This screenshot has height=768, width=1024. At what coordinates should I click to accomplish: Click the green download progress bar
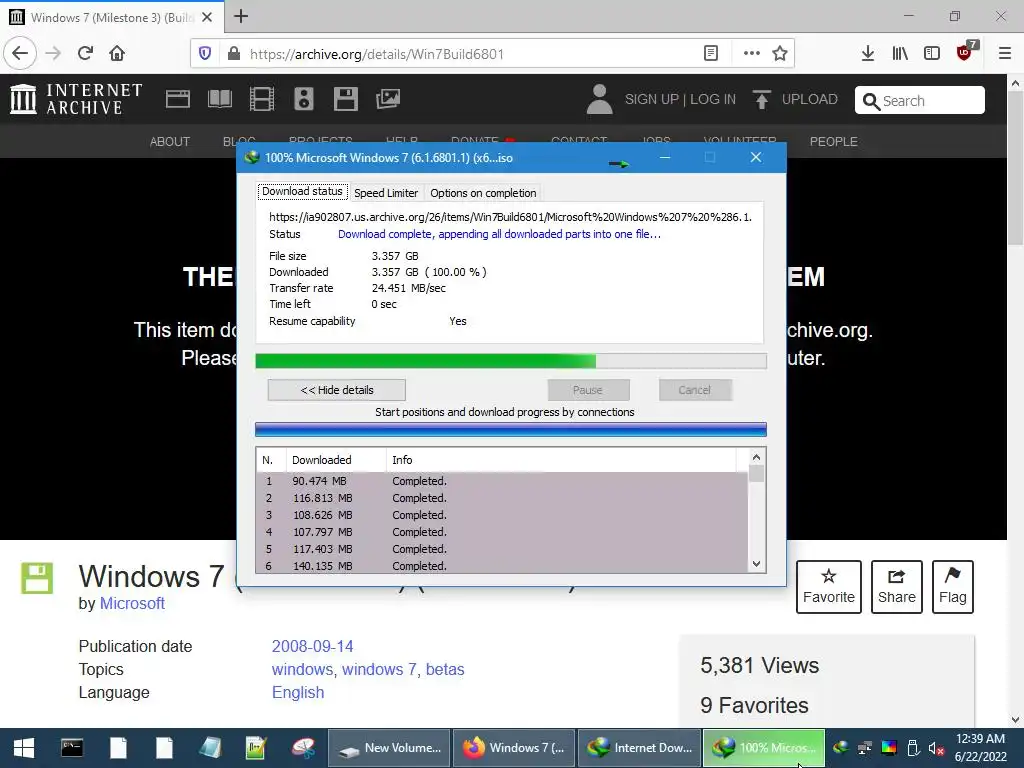(x=511, y=361)
